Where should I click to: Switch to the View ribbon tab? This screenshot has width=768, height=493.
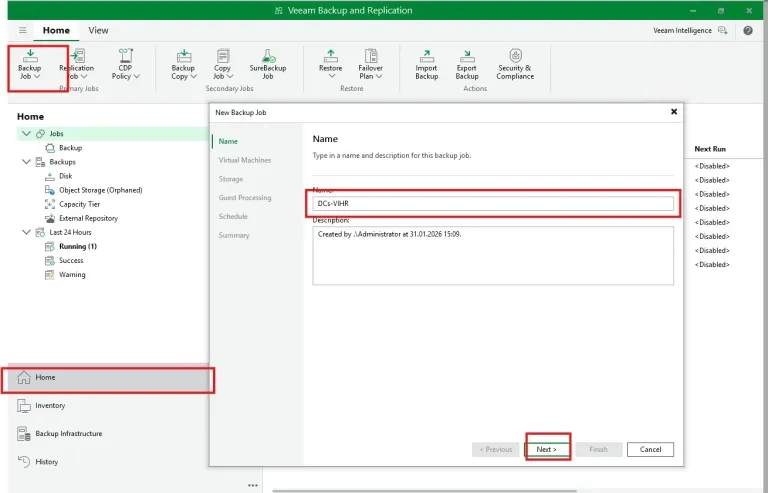tap(98, 31)
